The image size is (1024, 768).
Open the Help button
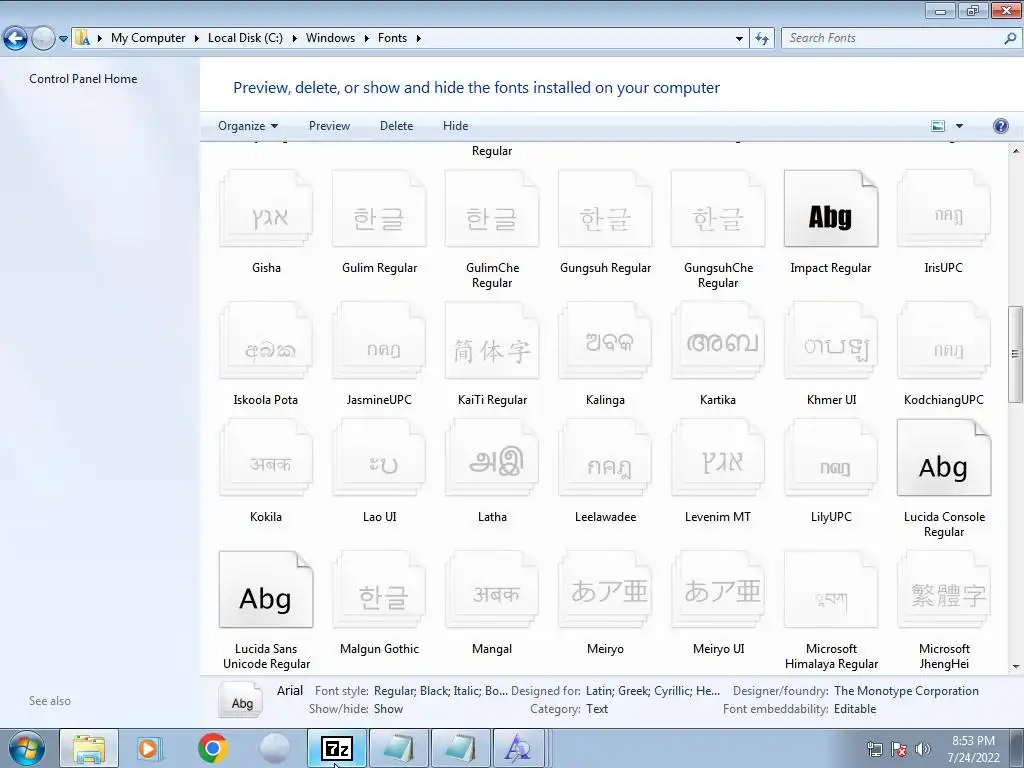(x=1000, y=126)
